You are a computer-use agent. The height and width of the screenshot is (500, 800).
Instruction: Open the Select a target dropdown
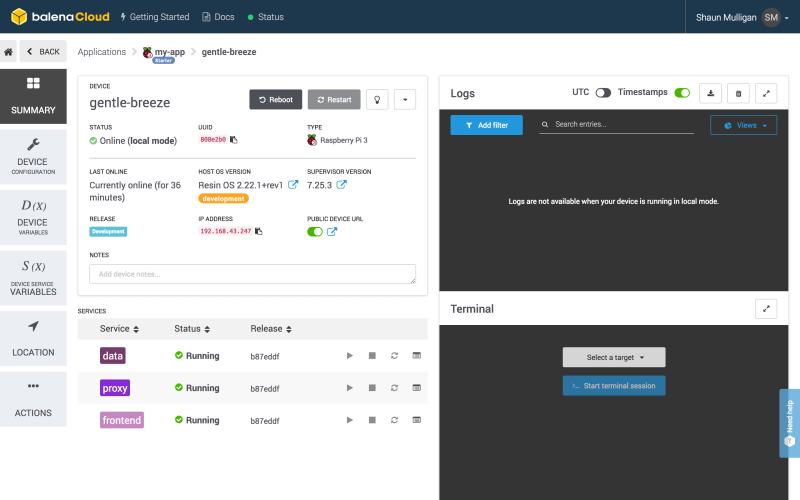[614, 357]
